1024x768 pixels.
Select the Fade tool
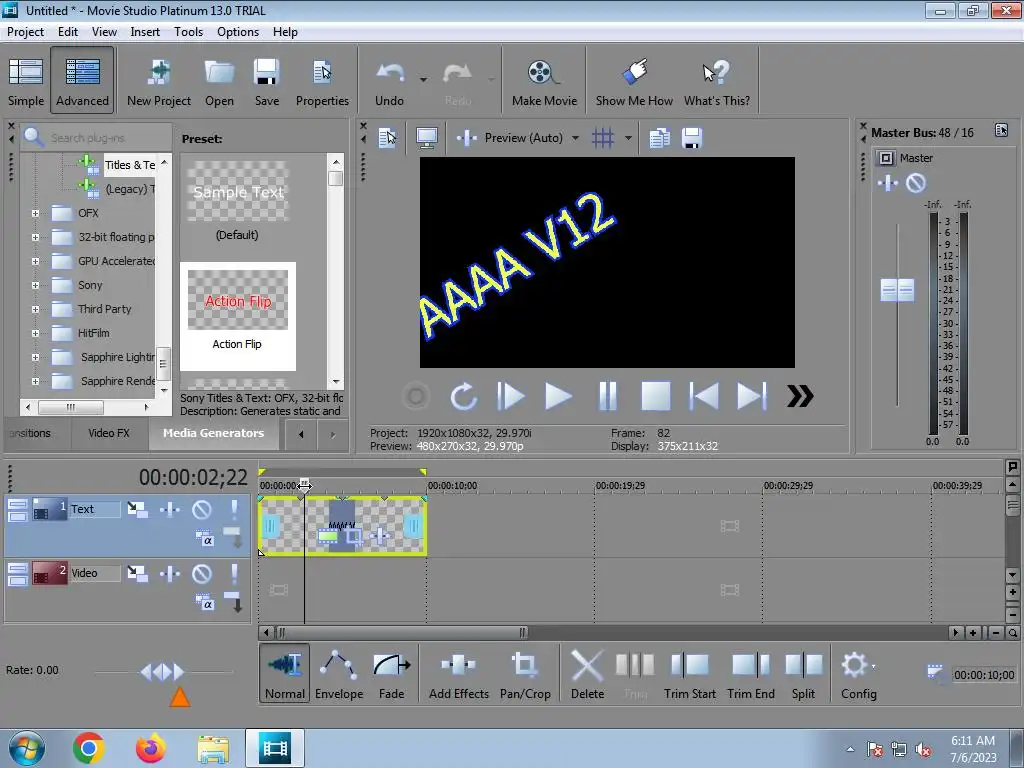(391, 673)
